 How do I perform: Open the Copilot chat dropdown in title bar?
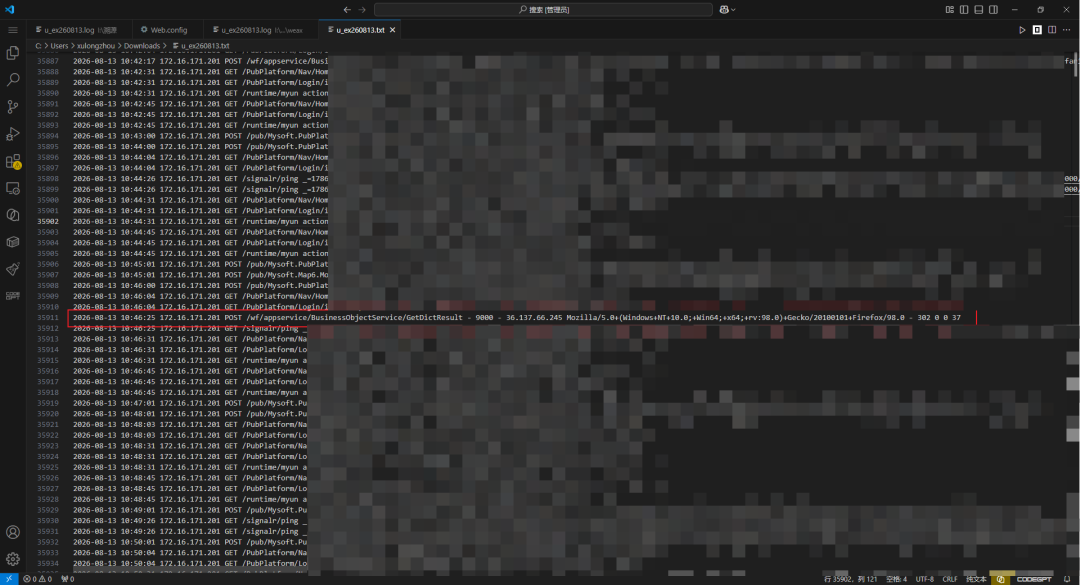727,10
